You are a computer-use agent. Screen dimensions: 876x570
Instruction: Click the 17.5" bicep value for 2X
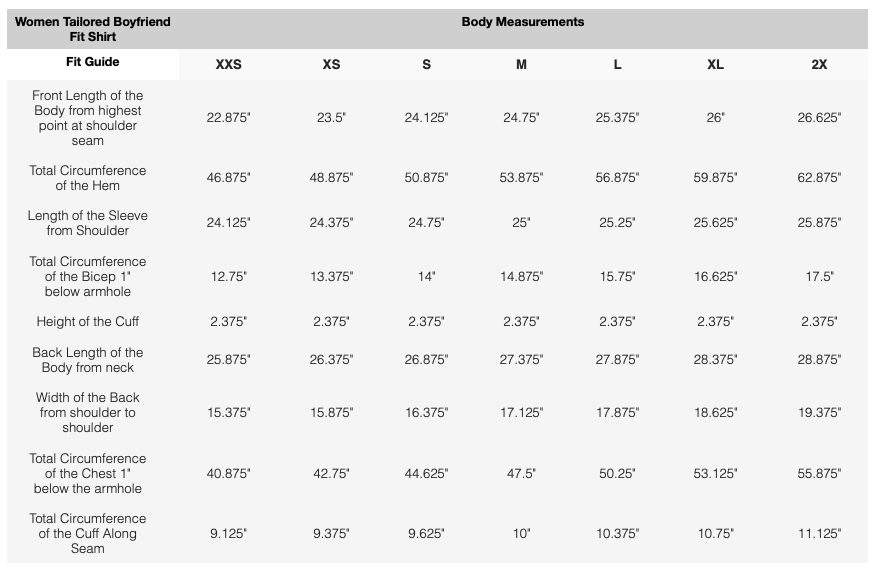pos(819,277)
